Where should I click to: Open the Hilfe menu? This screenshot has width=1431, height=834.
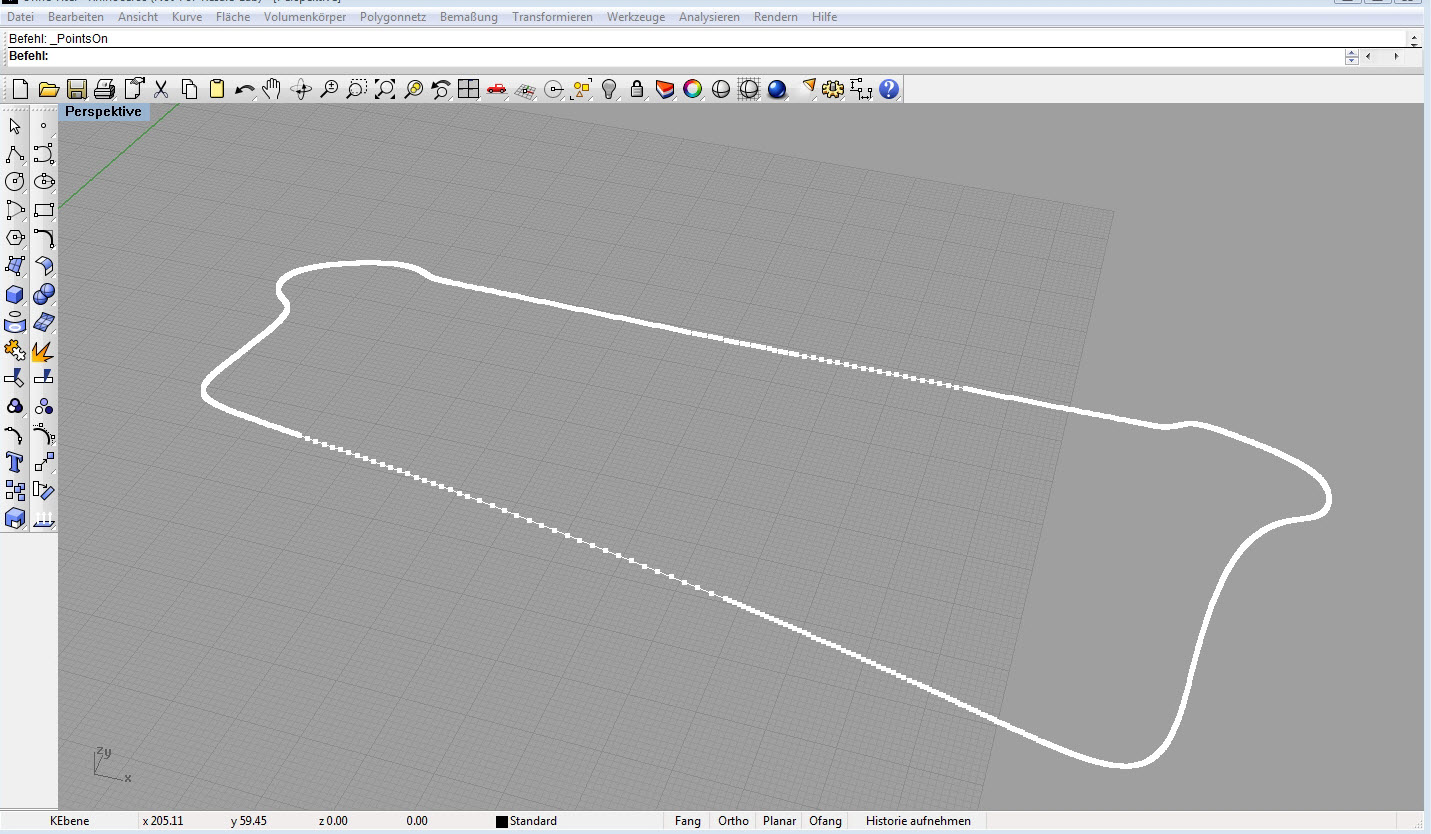click(x=825, y=17)
